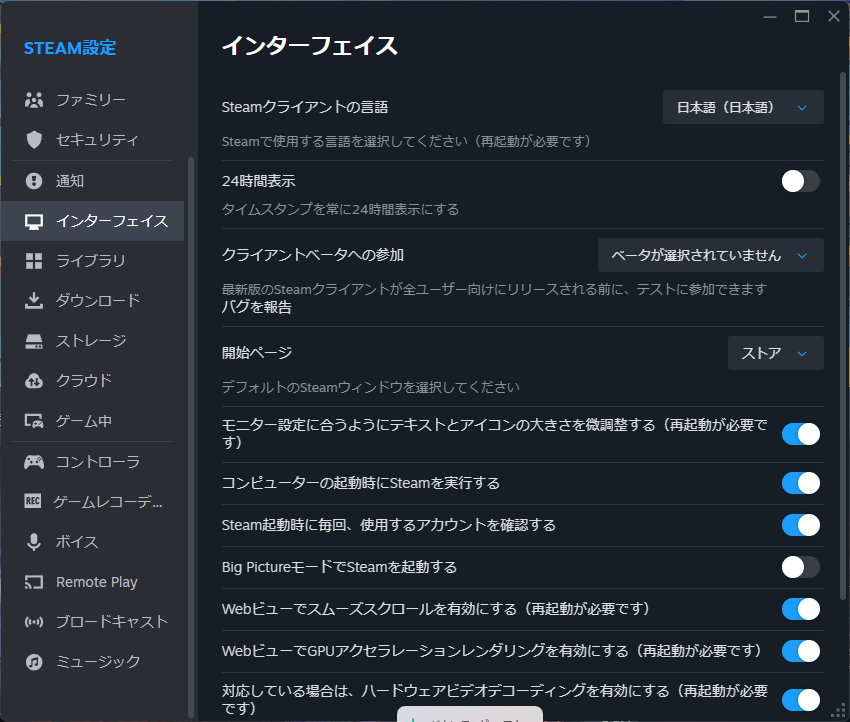The image size is (850, 722).
Task: Click the settings content vertical scrollbar
Action: coord(843,336)
